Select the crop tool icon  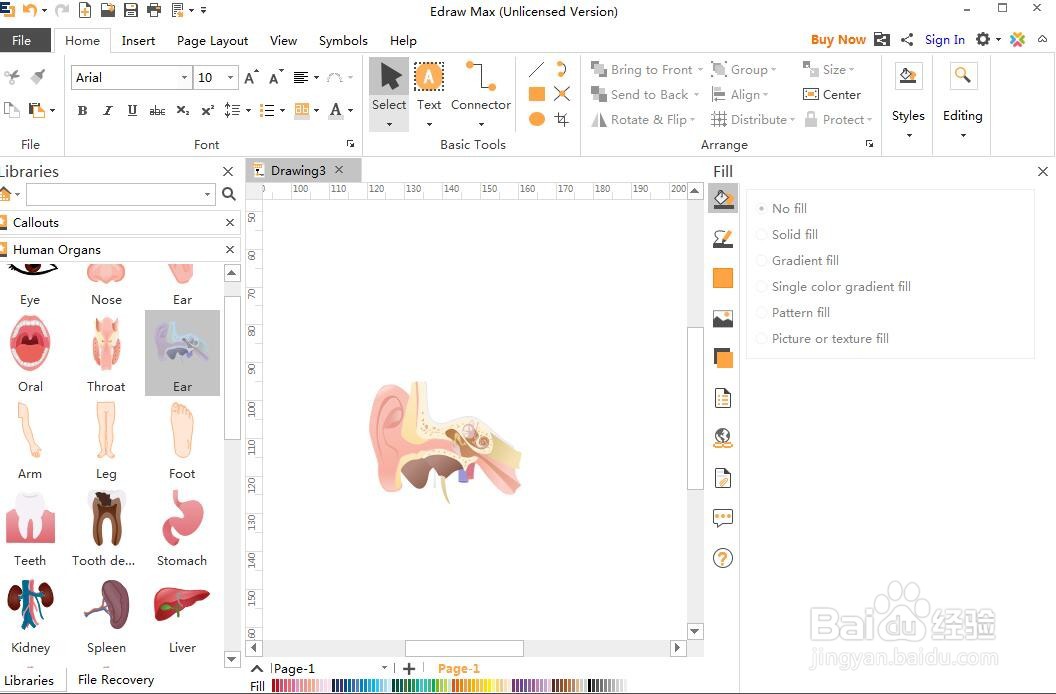coord(562,119)
